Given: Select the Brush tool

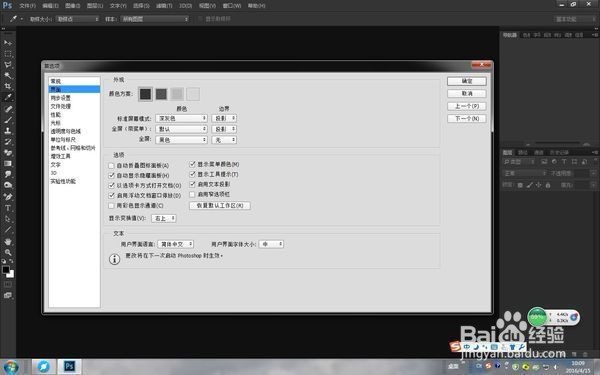Looking at the screenshot, I should (8, 120).
